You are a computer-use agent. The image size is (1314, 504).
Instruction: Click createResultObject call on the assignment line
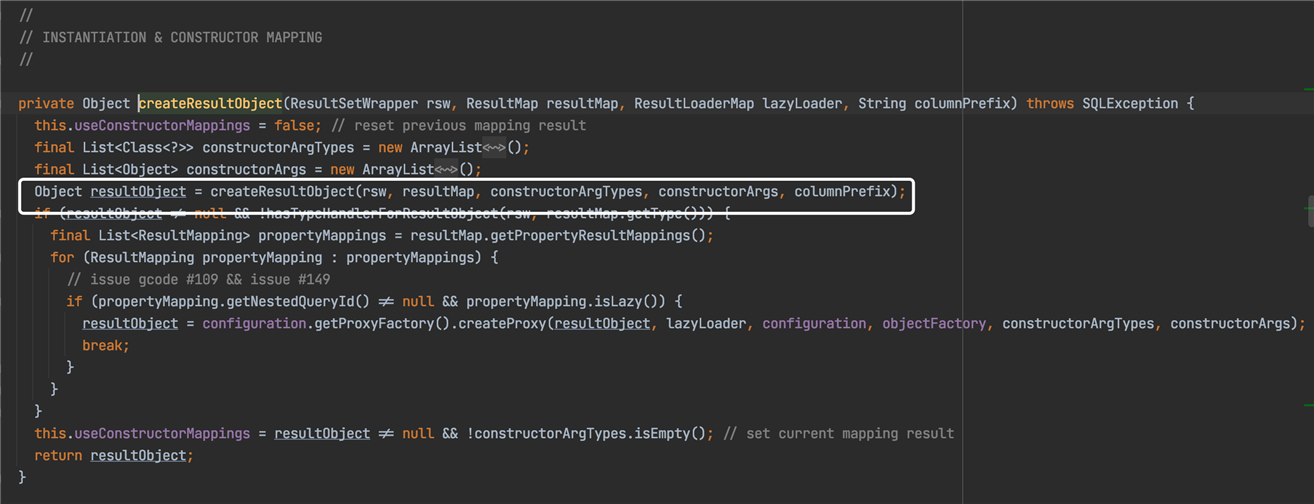[282, 191]
